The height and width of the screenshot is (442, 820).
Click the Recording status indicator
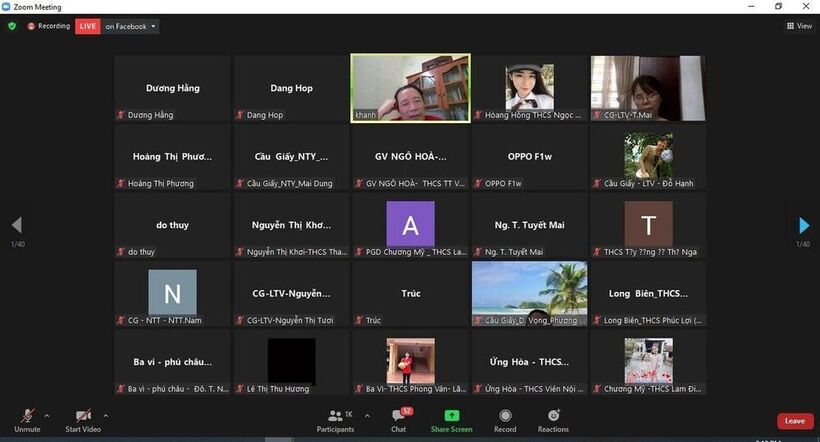[48, 26]
